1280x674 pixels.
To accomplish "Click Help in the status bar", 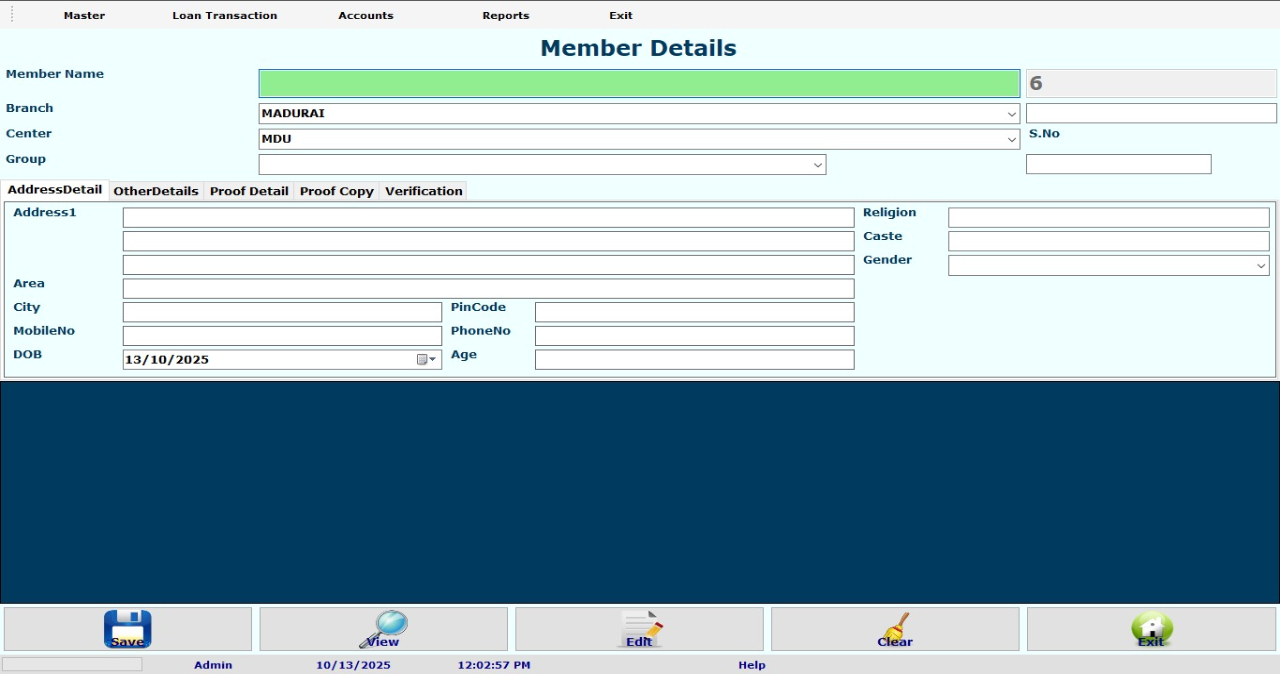I will coord(751,665).
